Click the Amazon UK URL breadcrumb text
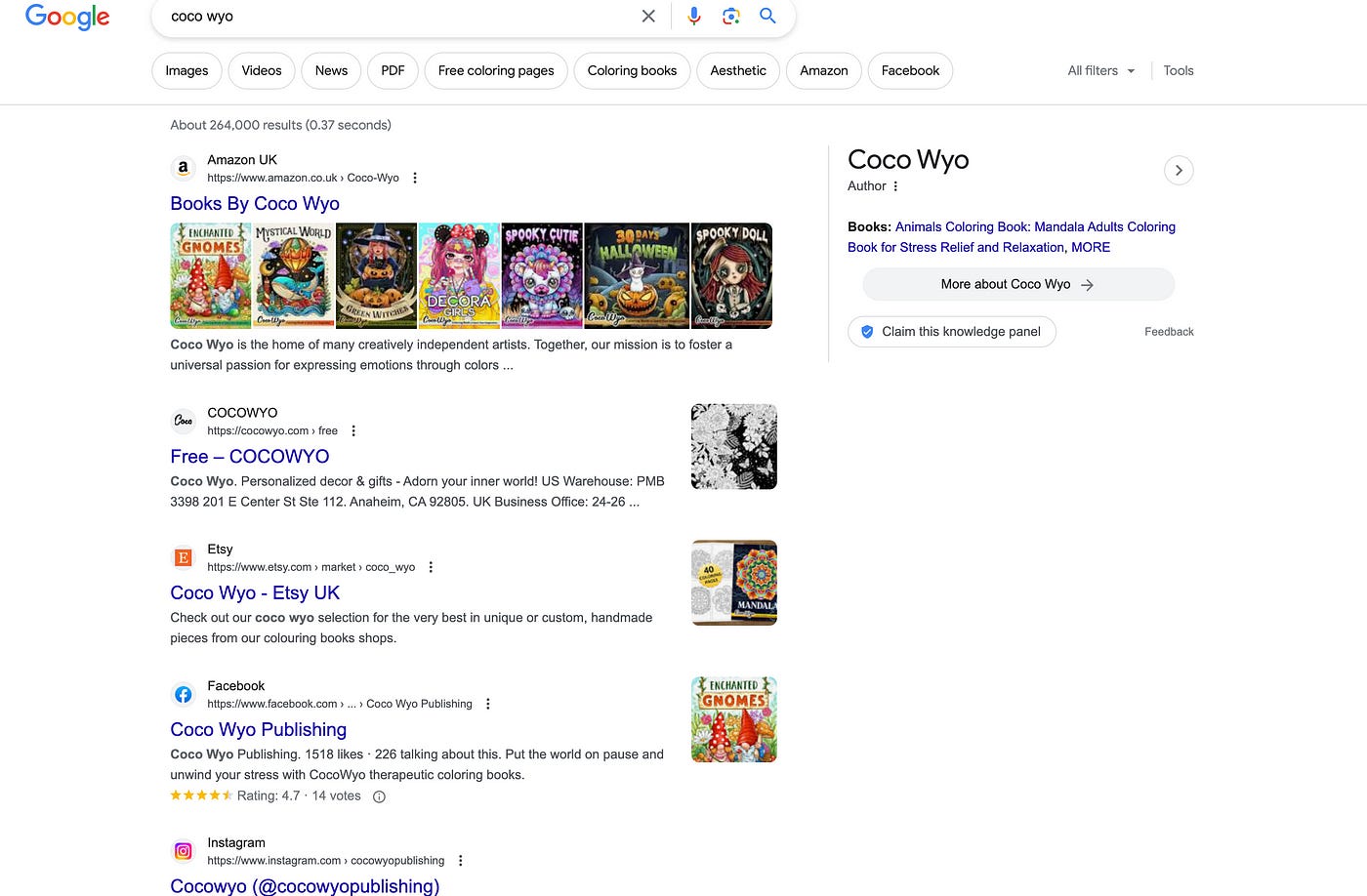This screenshot has width=1367, height=896. (303, 178)
